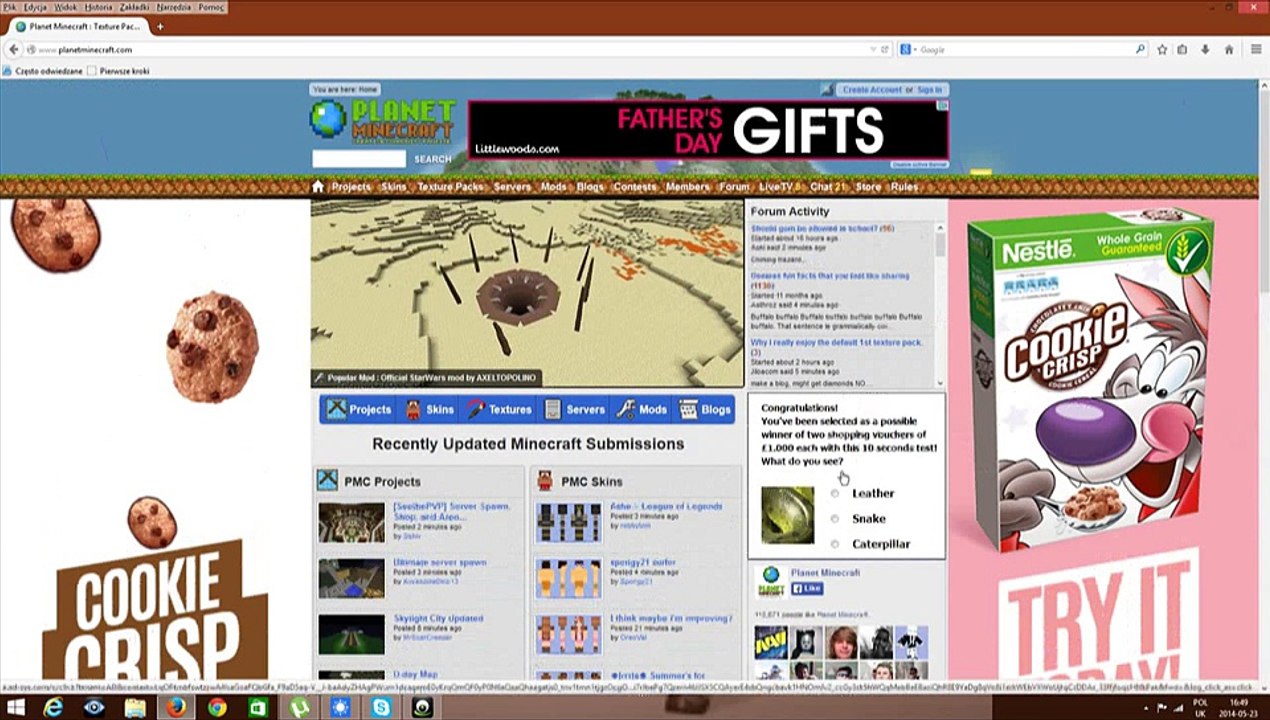Open the Często odwiedzane bookmark

tap(43, 71)
